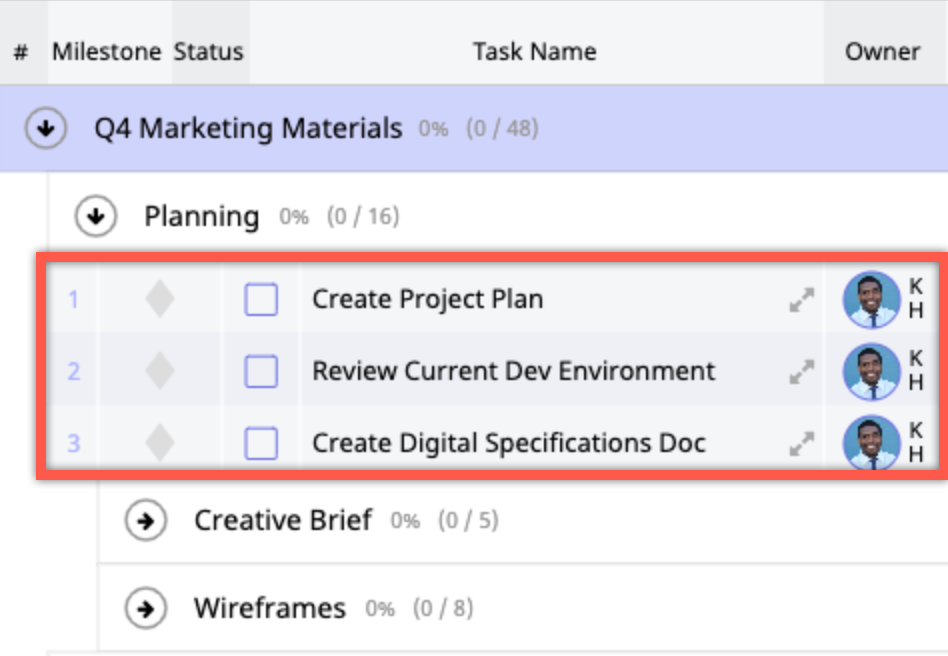Check the Review Current Dev Environment status box
The image size is (948, 656).
point(261,372)
